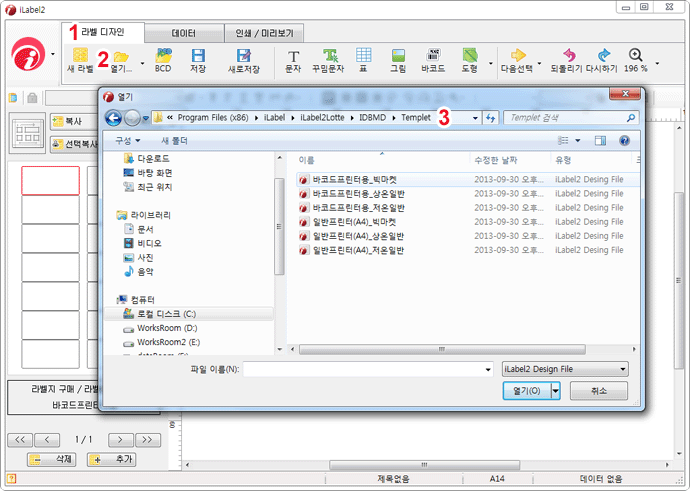Redo with the 다시하기 icon
The image size is (690, 491).
tap(602, 60)
